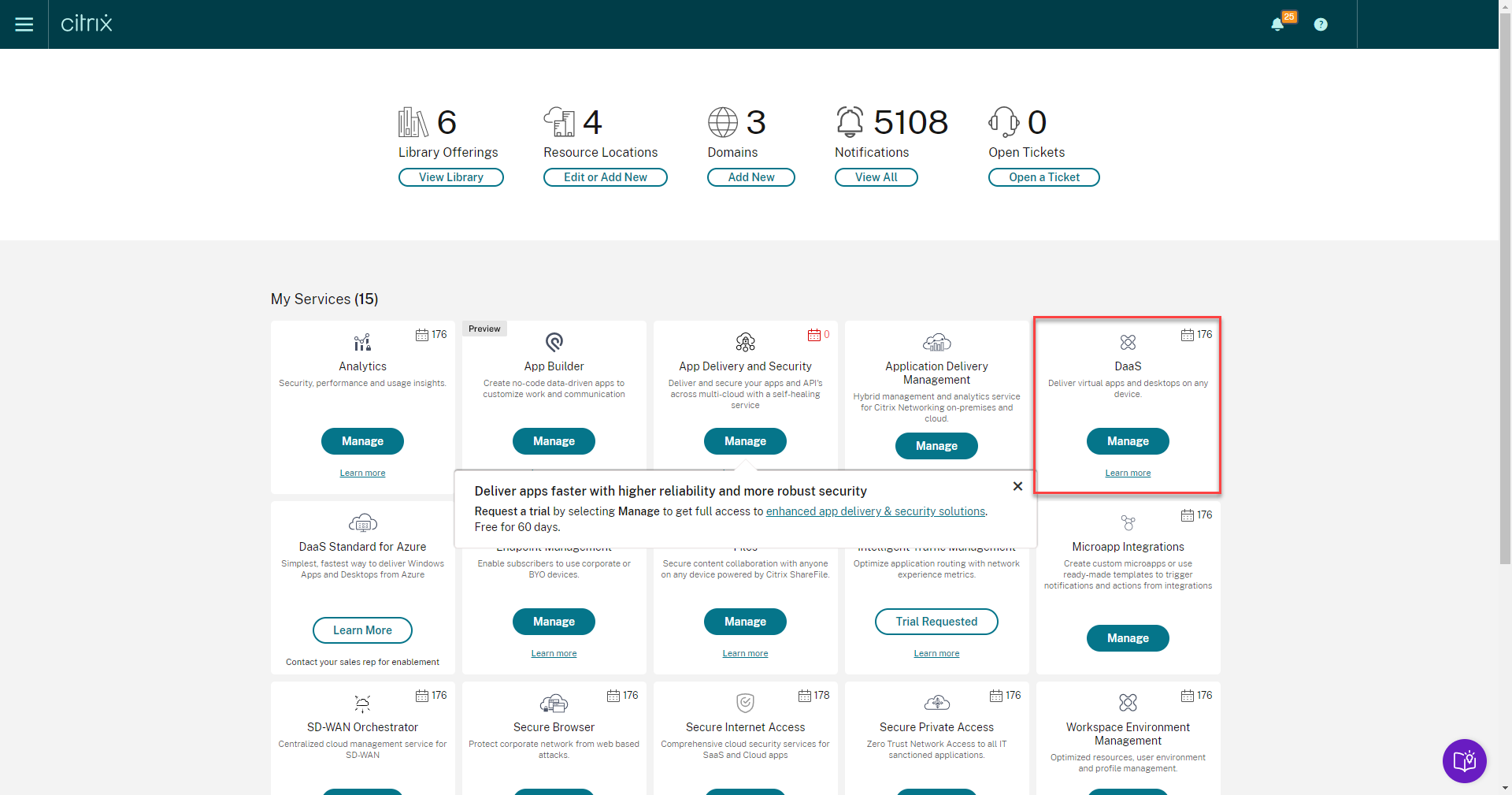
Task: Click the SD-WAN Orchestrator icon
Action: (x=362, y=703)
